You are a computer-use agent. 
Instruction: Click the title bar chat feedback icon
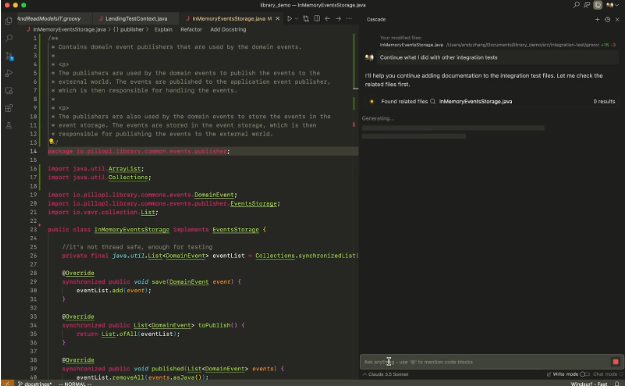pyautogui.click(x=587, y=5)
